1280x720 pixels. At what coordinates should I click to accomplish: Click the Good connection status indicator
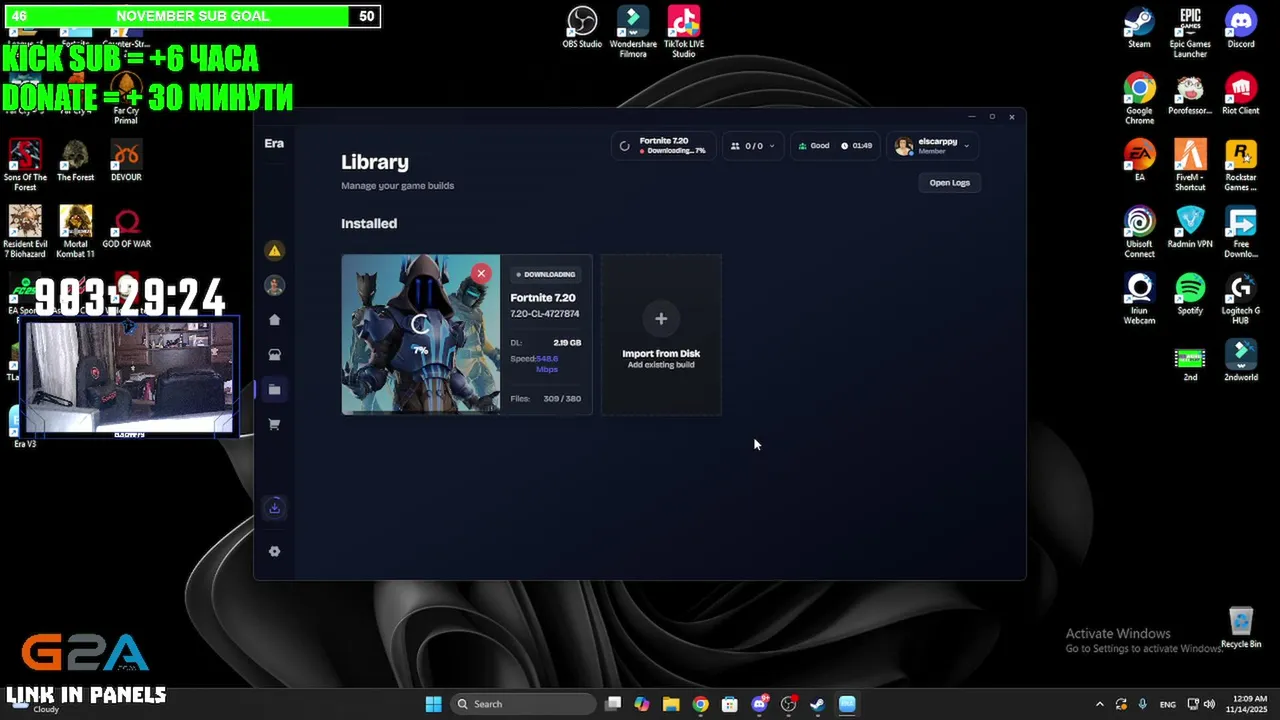pyautogui.click(x=814, y=146)
